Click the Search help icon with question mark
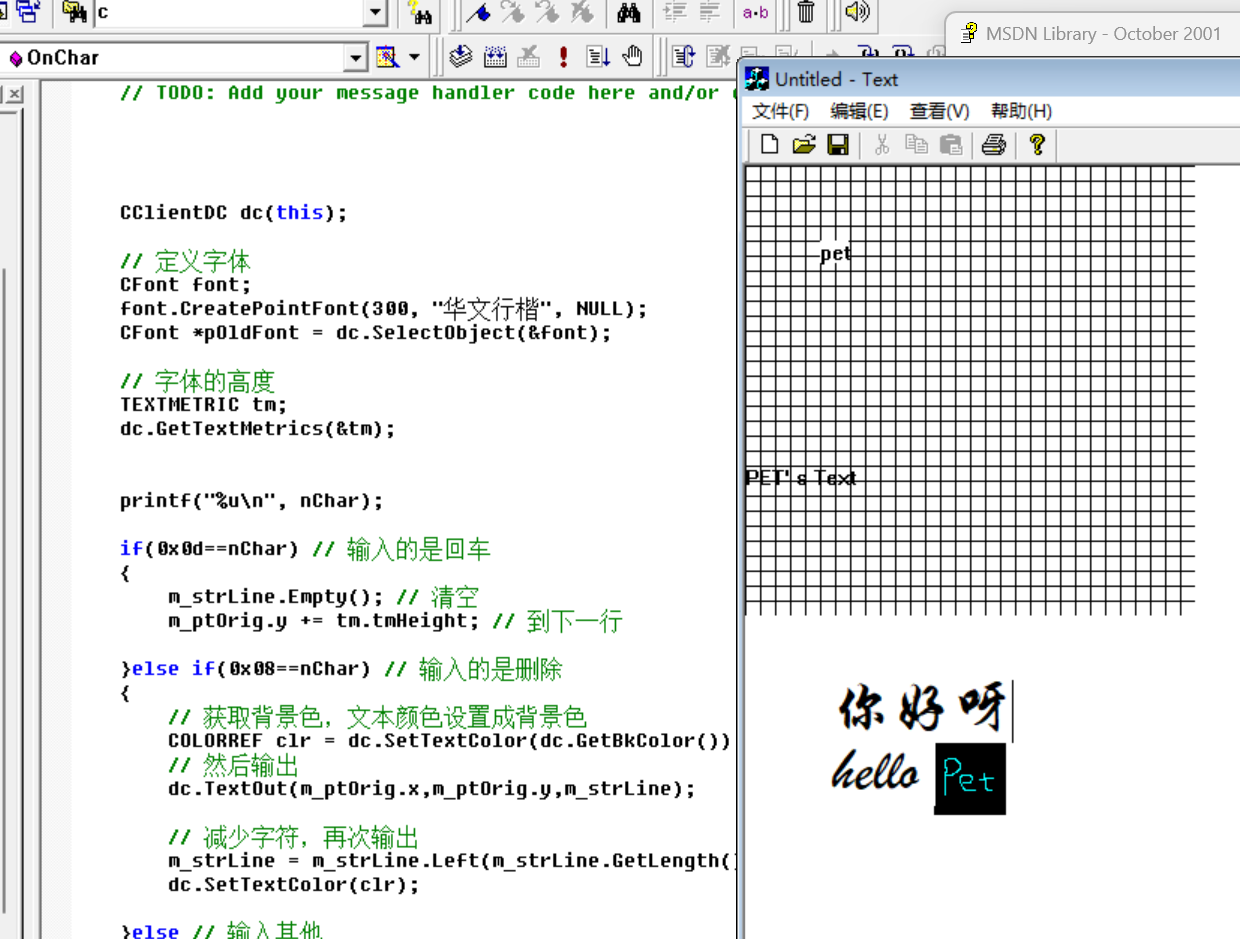This screenshot has height=939, width=1240. pos(420,13)
